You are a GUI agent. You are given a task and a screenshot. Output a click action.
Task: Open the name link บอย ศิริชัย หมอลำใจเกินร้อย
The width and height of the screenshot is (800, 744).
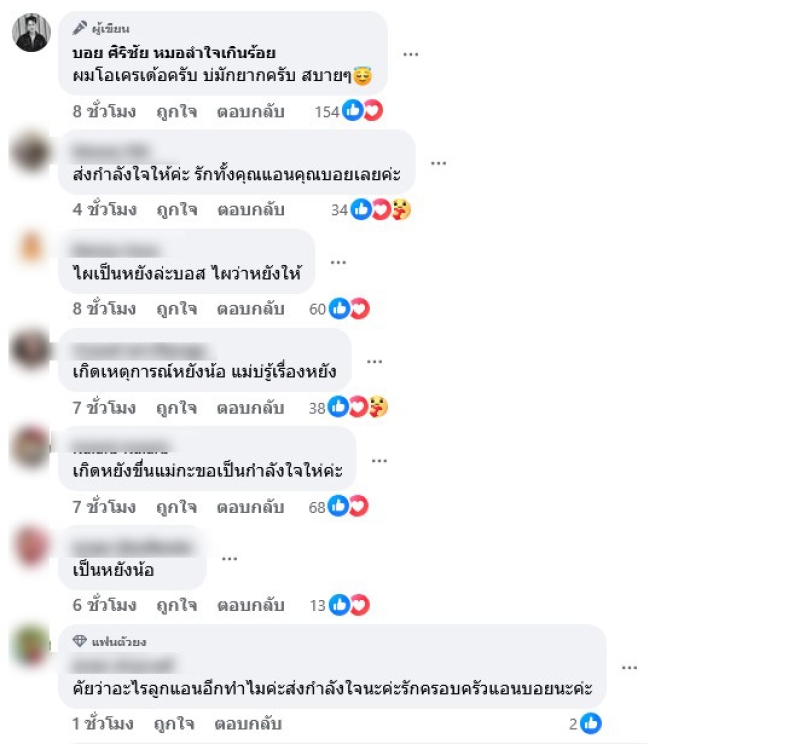coord(174,53)
